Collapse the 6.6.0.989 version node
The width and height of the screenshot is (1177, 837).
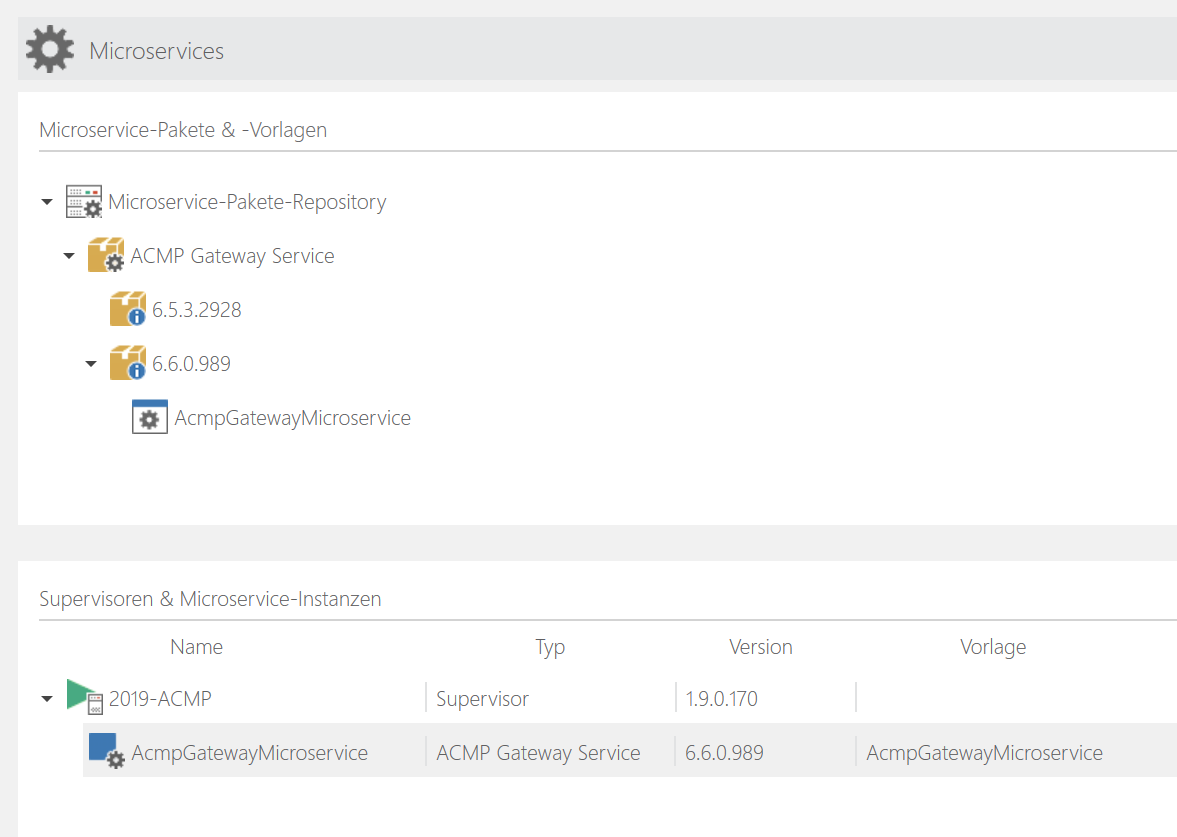tap(91, 365)
